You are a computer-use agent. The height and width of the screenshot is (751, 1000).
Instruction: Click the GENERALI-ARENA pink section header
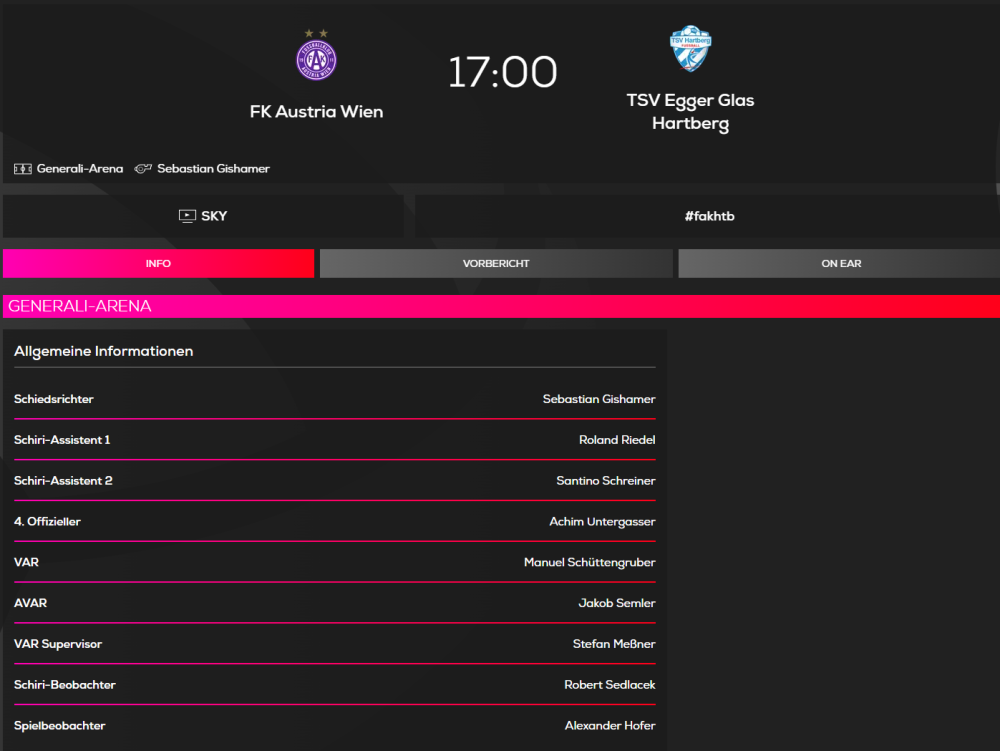80,307
